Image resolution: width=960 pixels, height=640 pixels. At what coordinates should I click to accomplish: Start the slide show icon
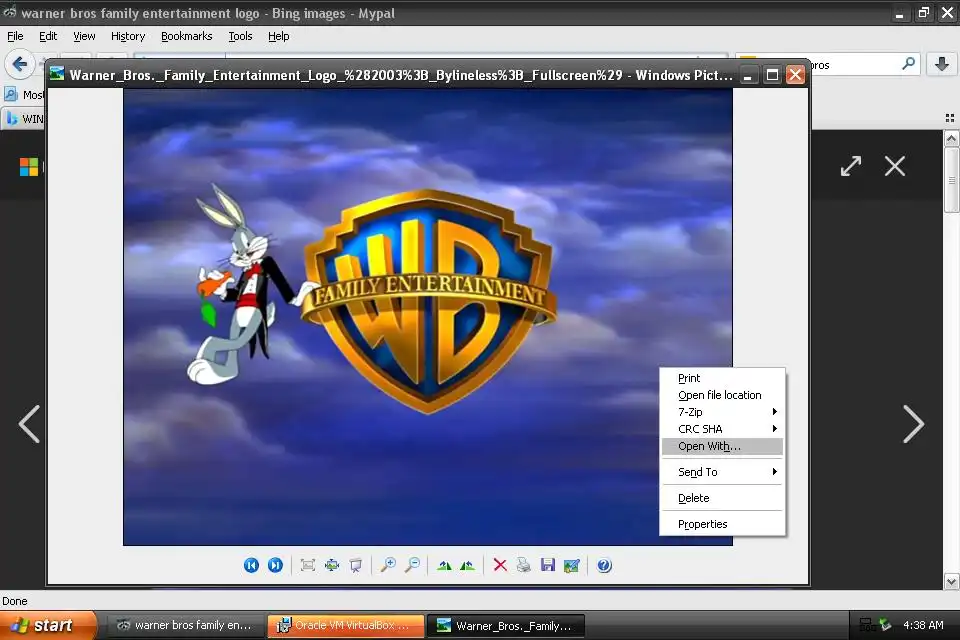click(x=356, y=565)
